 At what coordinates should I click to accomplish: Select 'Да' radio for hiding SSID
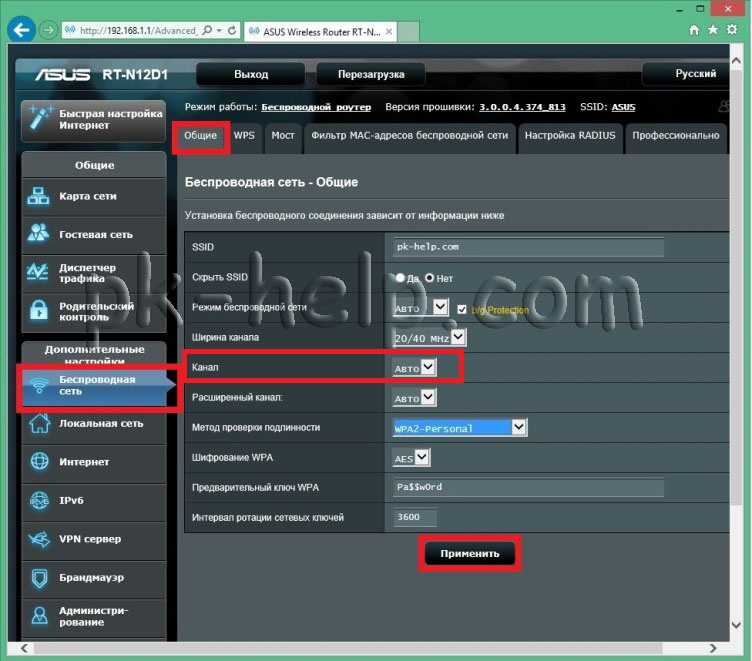400,278
